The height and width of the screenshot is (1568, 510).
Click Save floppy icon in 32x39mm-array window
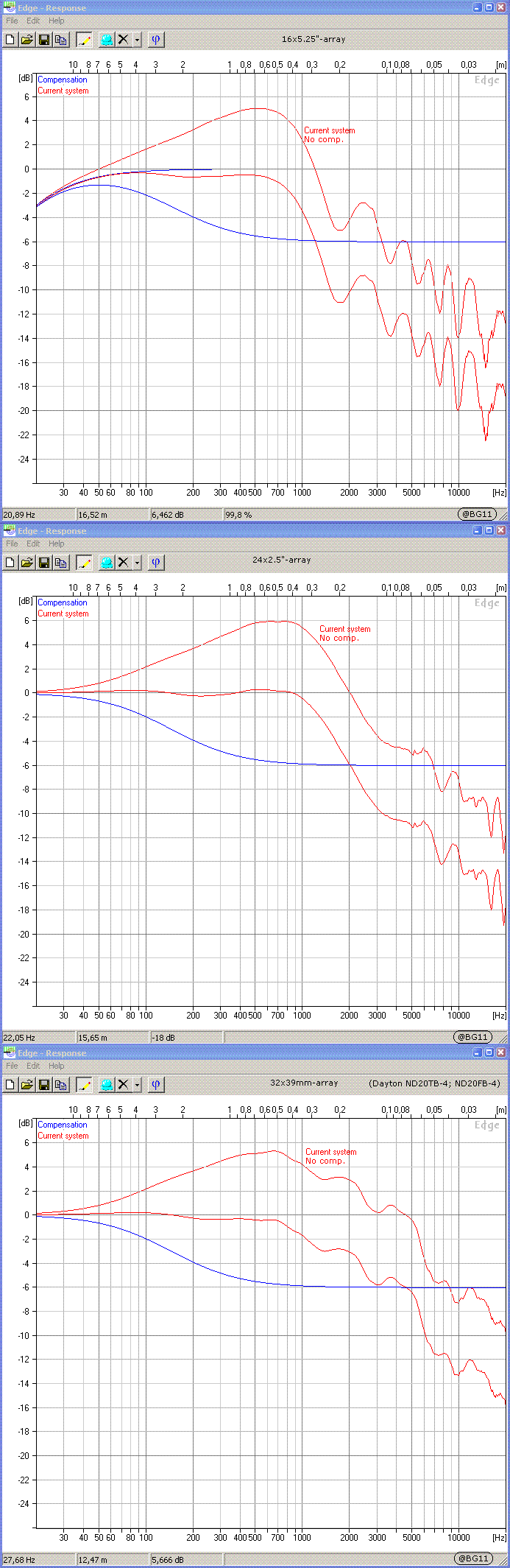click(x=44, y=1085)
